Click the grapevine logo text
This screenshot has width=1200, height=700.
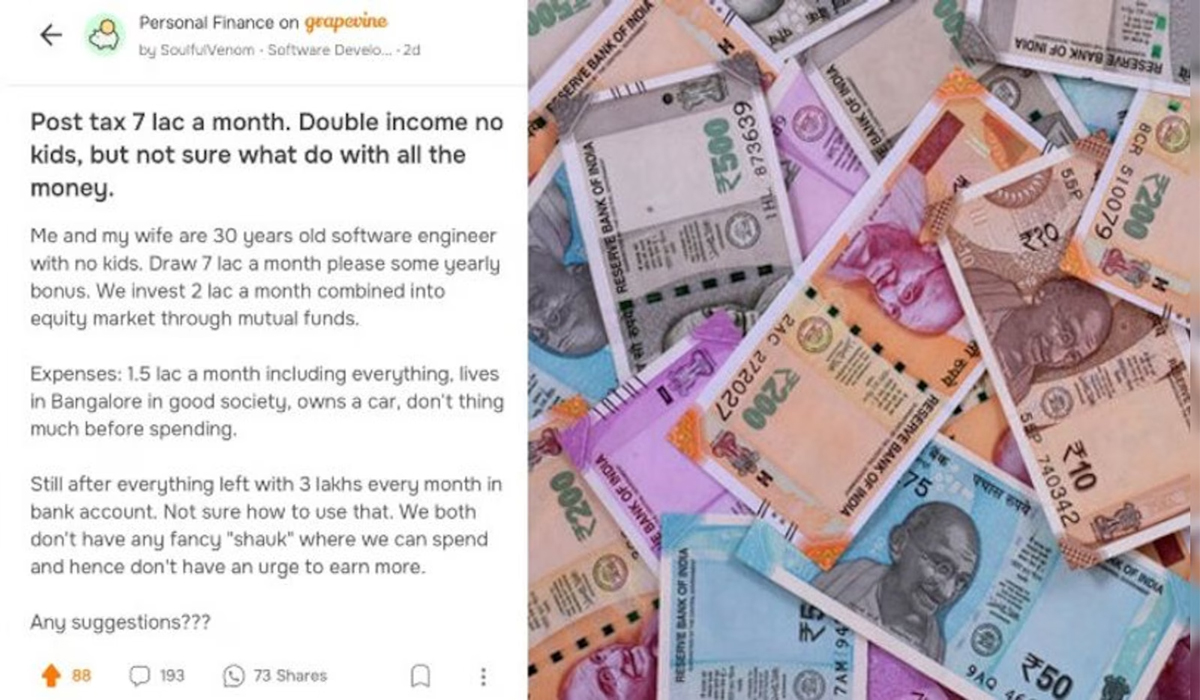pos(346,22)
